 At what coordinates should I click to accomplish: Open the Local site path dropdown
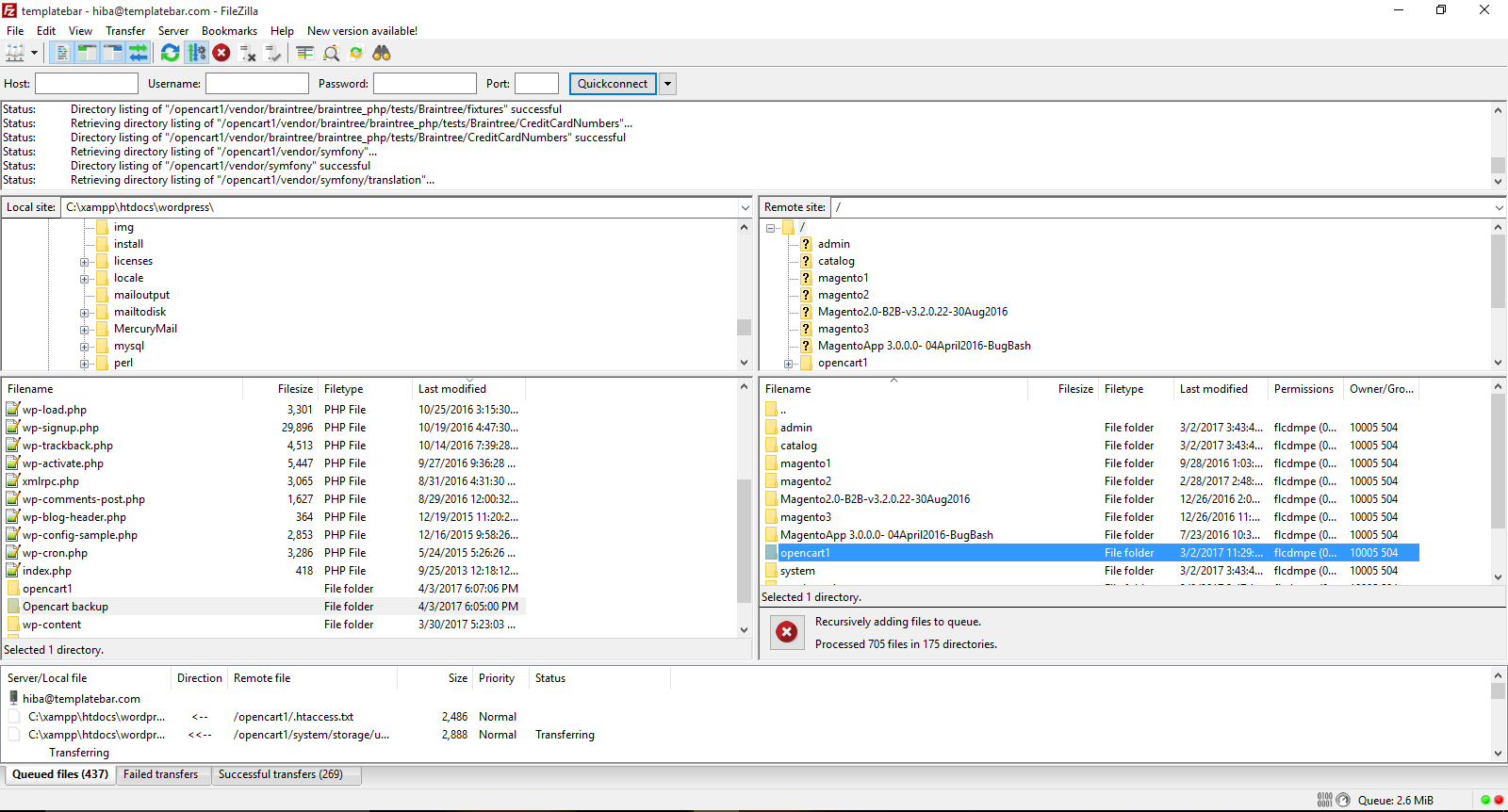click(x=745, y=207)
